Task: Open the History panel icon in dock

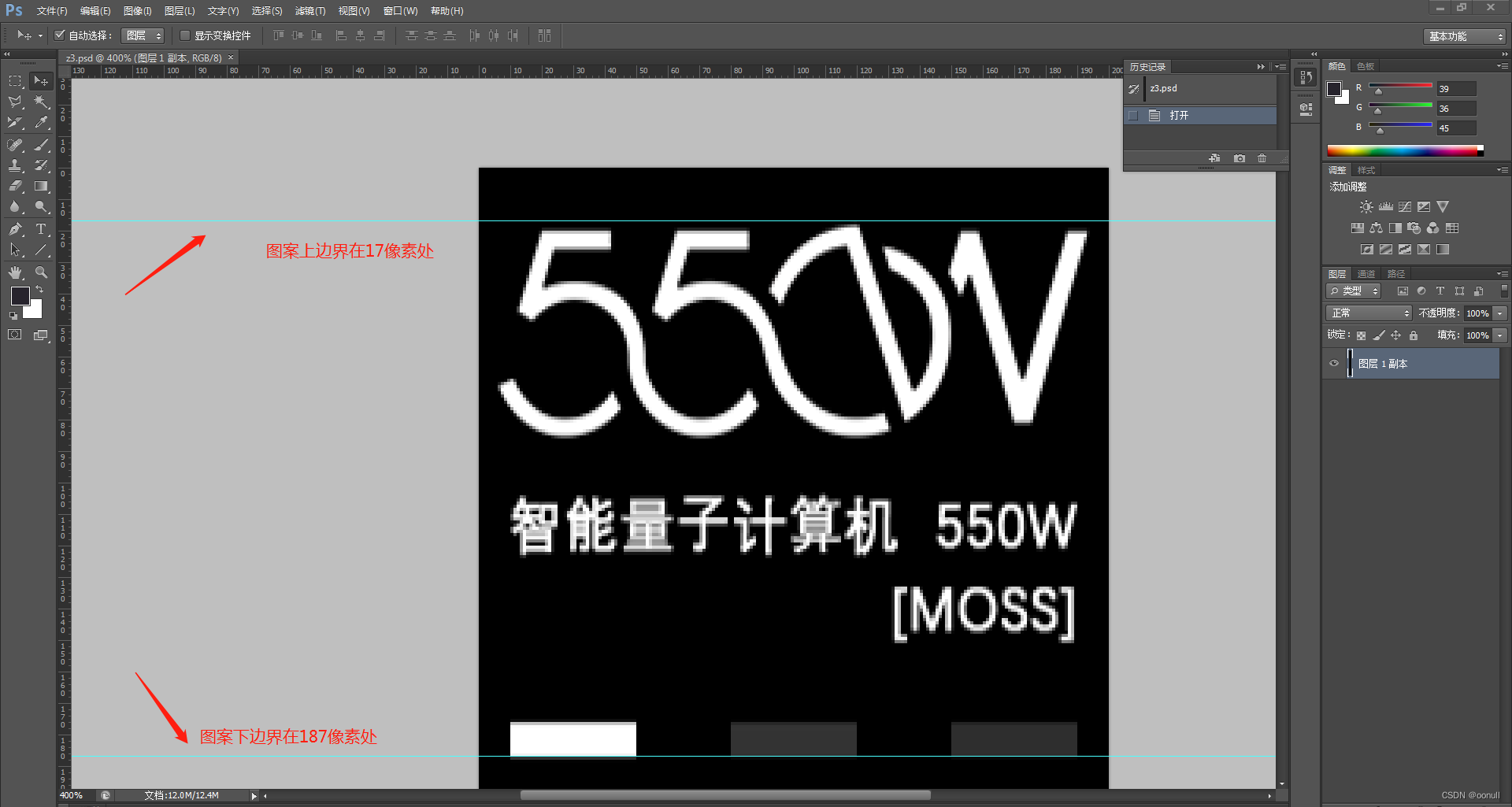Action: (x=1306, y=77)
